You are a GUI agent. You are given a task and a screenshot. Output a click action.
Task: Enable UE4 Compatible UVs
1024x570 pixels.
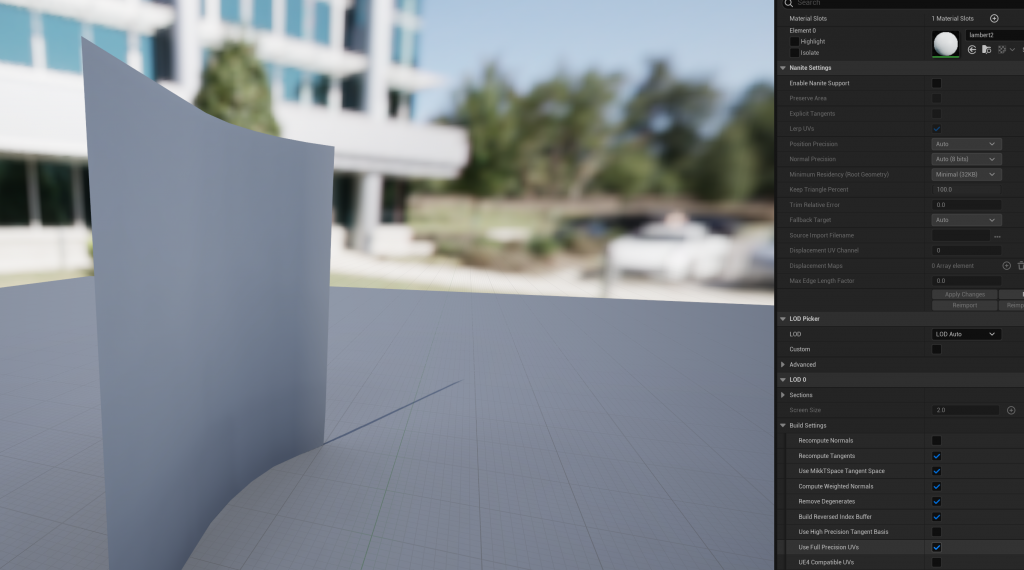(x=936, y=562)
